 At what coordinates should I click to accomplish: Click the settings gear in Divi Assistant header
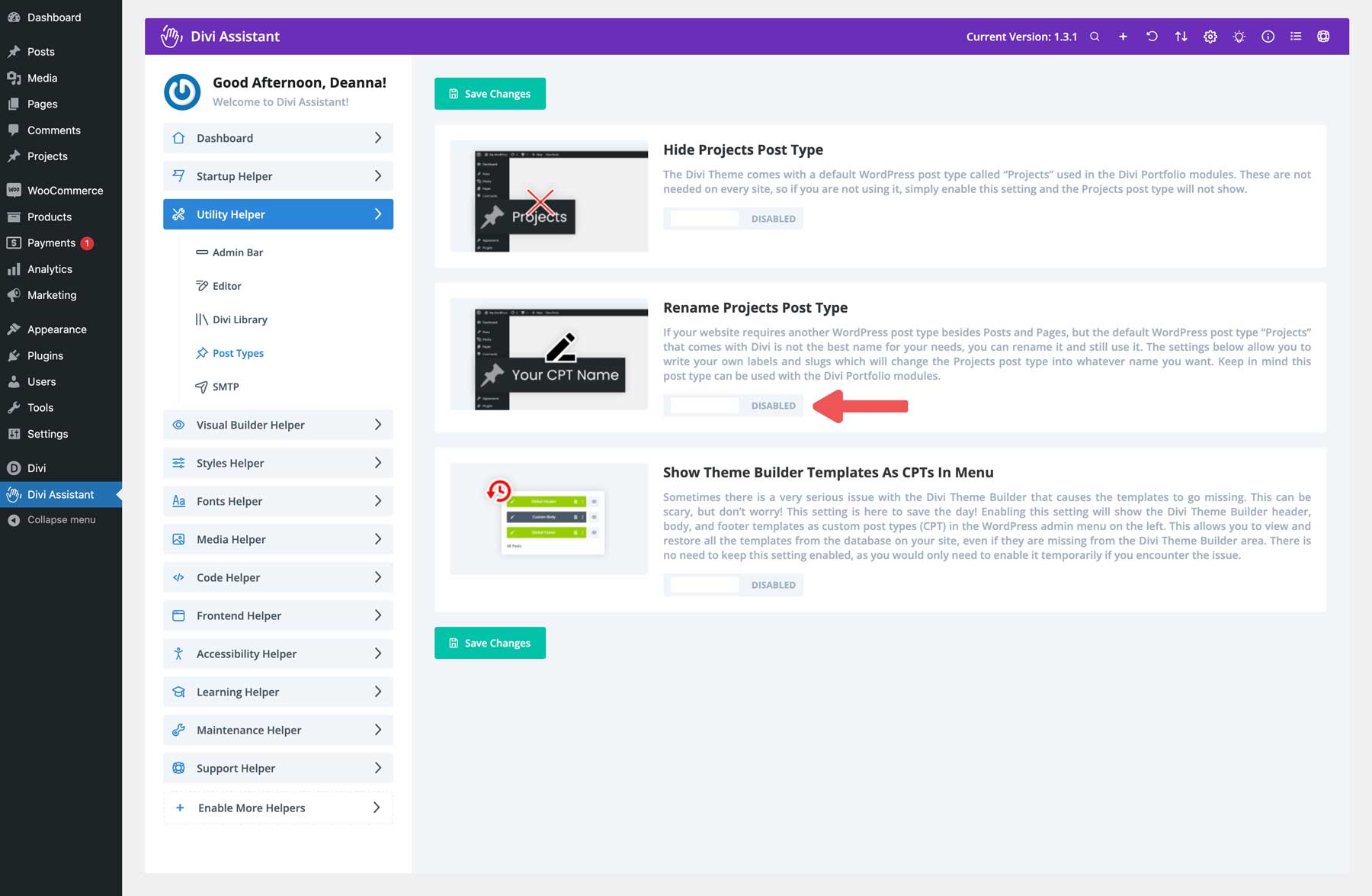[1210, 36]
